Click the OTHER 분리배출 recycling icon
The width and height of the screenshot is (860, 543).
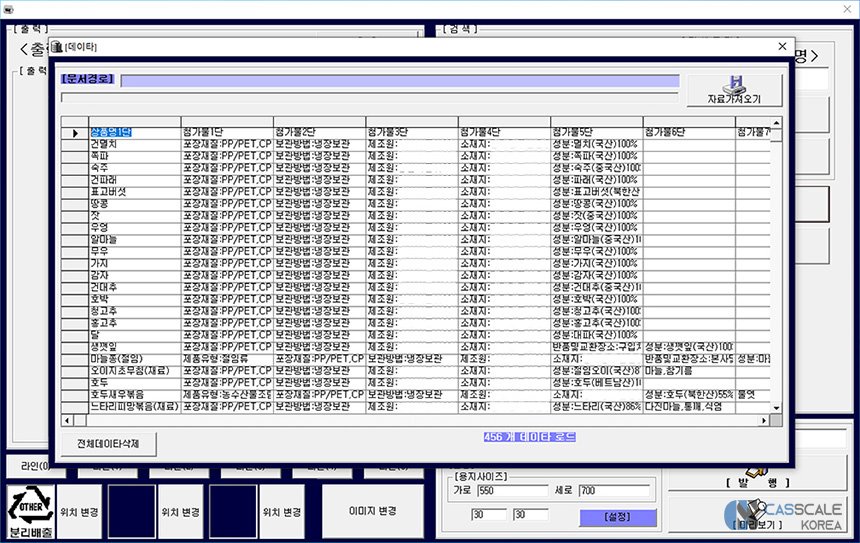[30, 512]
